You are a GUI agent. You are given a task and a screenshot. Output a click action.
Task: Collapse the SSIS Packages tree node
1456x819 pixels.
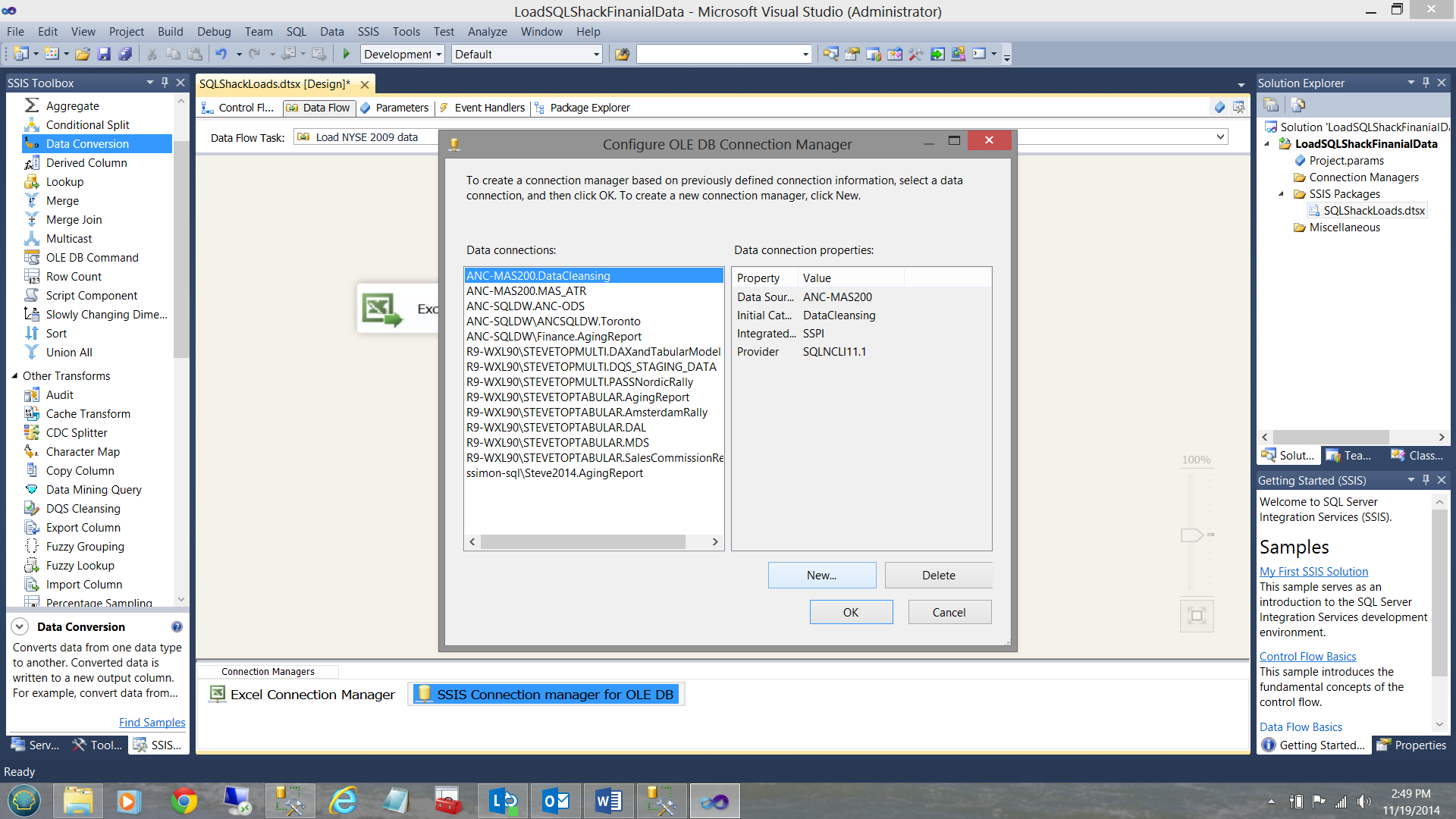[x=1282, y=194]
